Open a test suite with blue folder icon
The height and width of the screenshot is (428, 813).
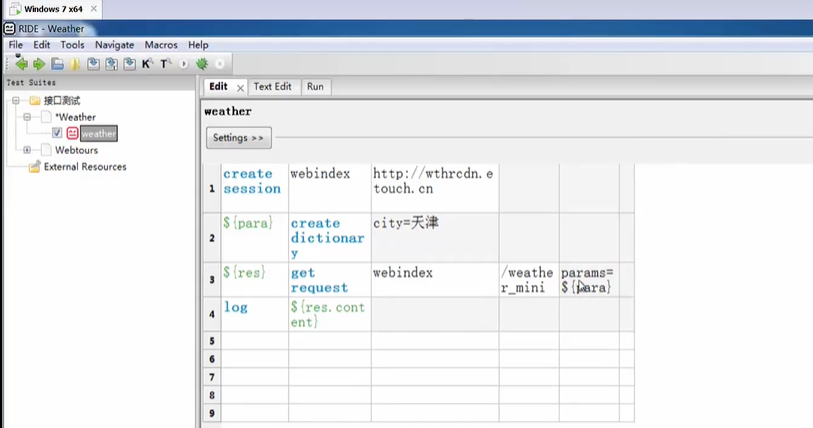click(57, 64)
